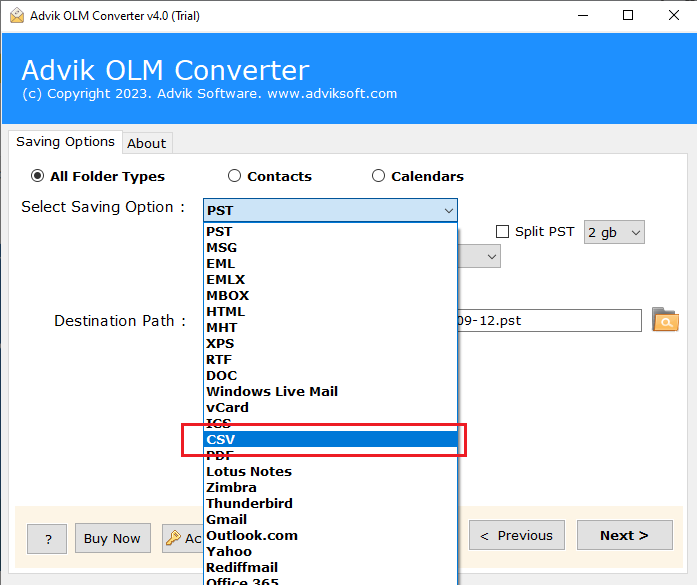
Task: Choose Thunderbird from the list
Action: 330,504
